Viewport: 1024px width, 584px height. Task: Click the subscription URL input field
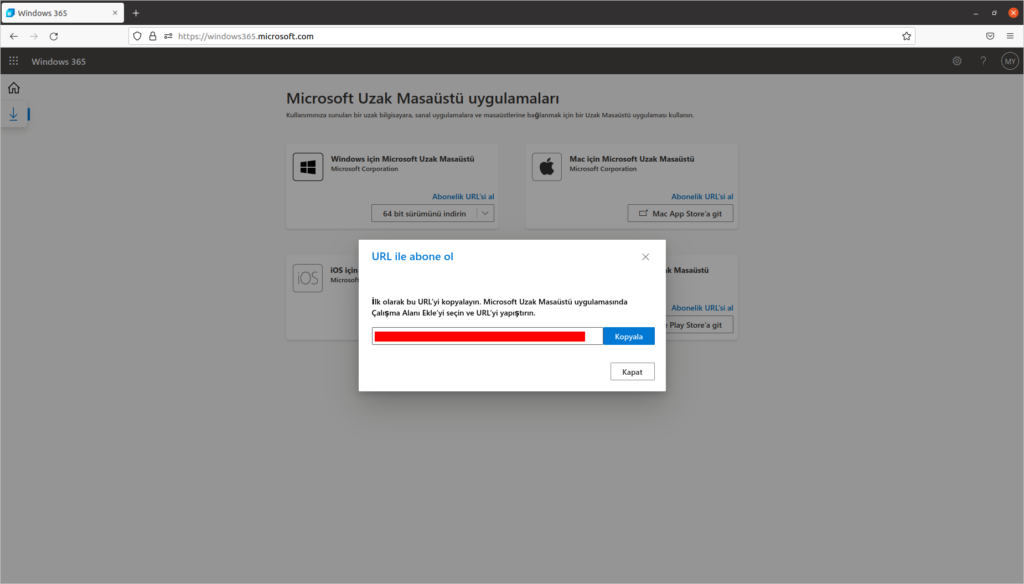[x=488, y=336]
